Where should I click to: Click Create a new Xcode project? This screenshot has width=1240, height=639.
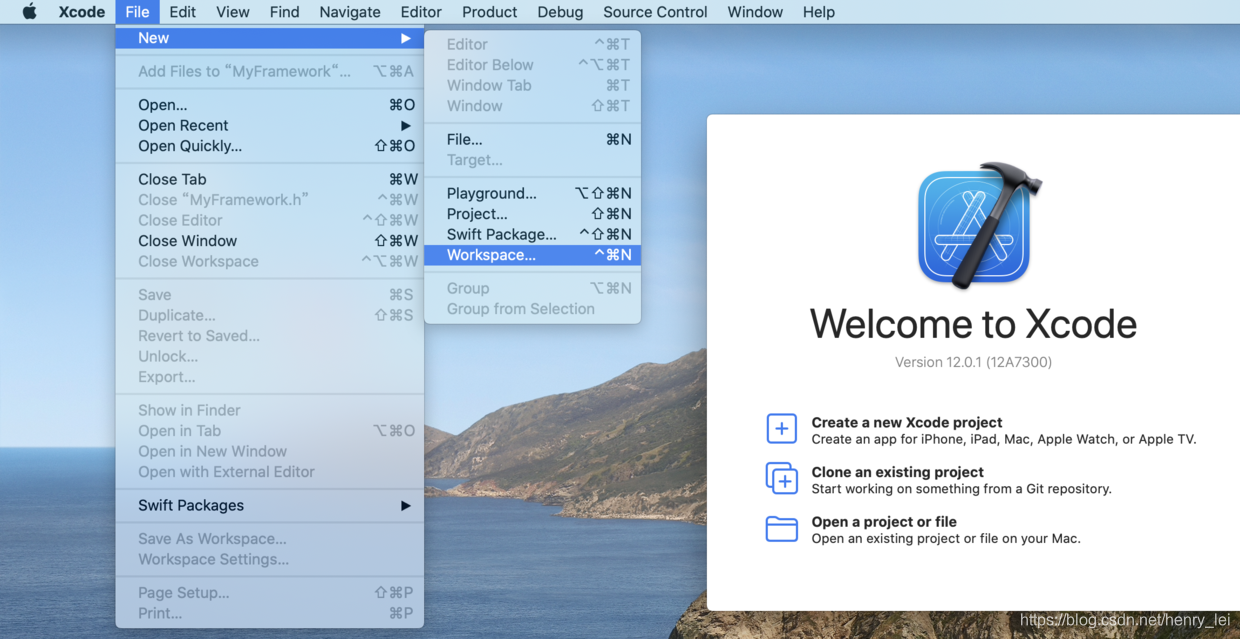[x=906, y=422]
